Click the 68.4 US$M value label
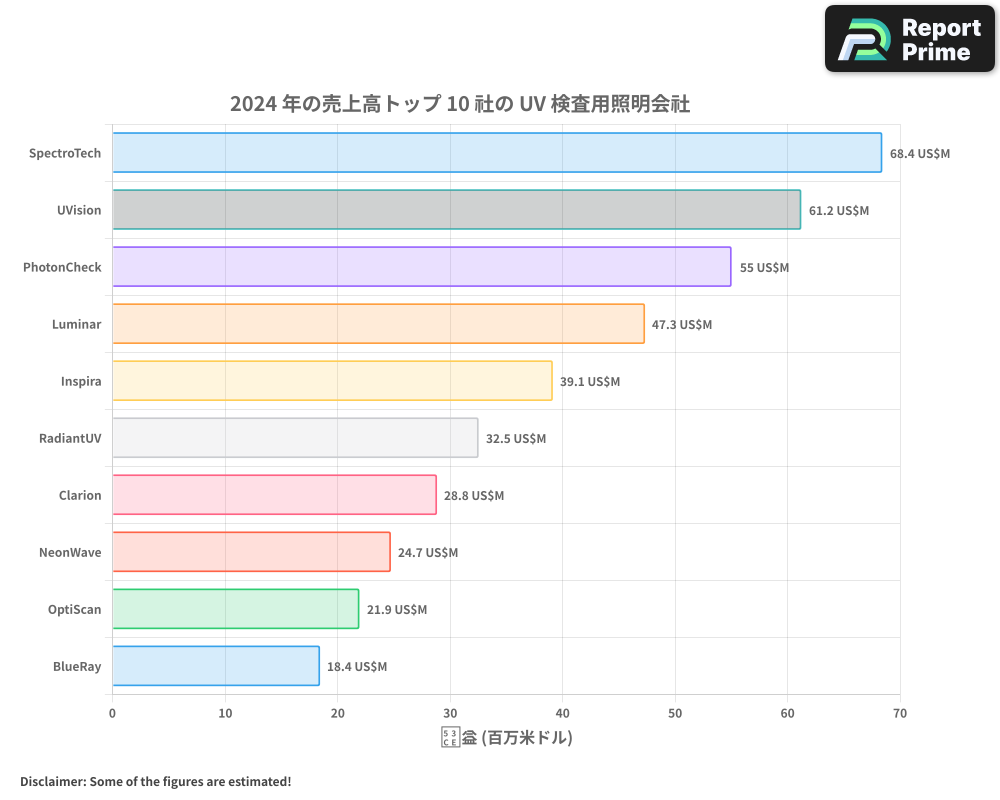The width and height of the screenshot is (1000, 800). 919,154
